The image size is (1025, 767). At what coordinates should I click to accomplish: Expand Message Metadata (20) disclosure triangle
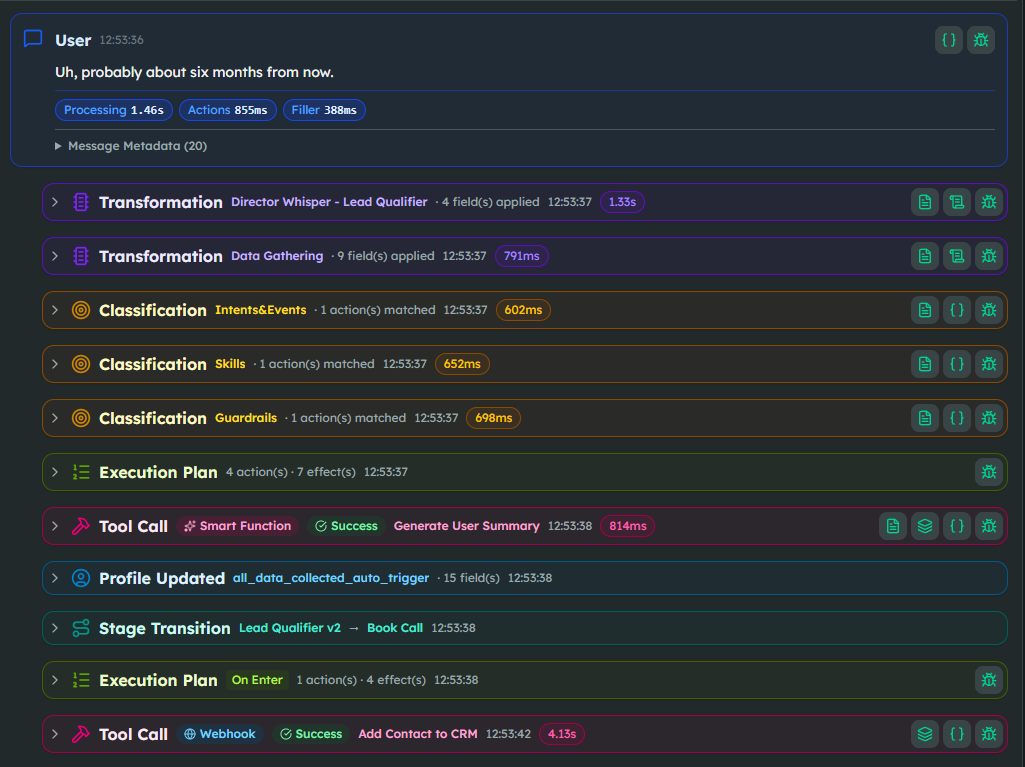click(58, 146)
